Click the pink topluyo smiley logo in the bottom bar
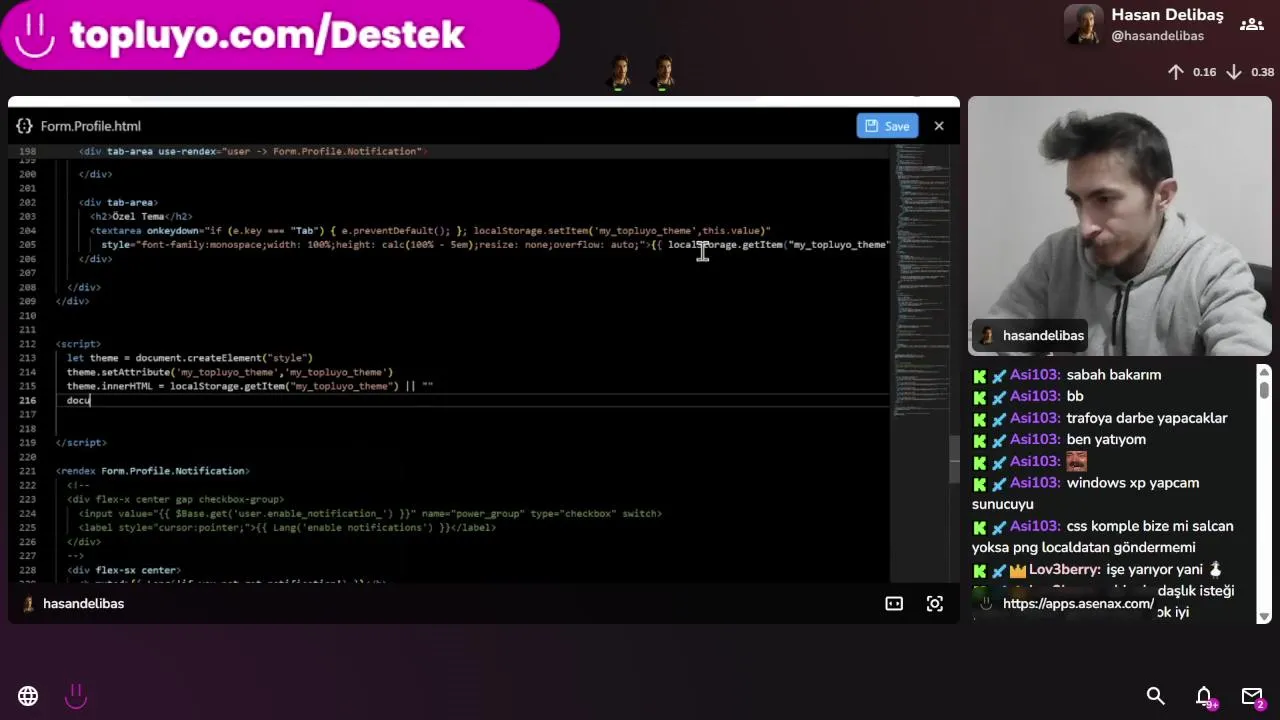 click(x=76, y=696)
